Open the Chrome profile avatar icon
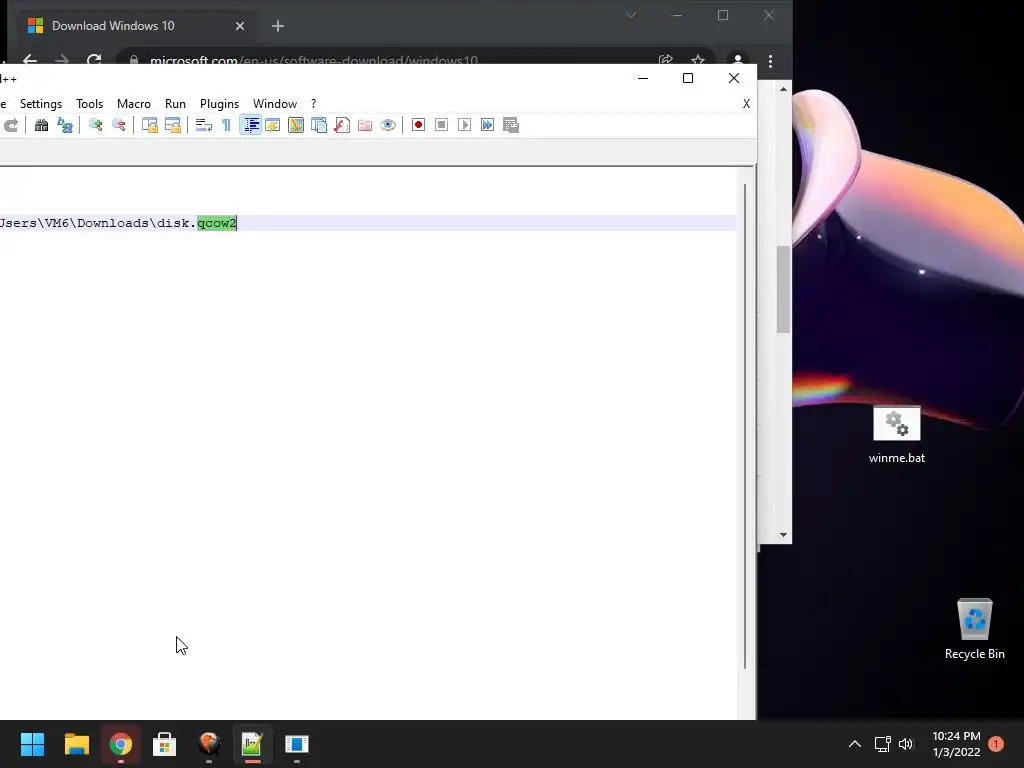 click(x=738, y=60)
